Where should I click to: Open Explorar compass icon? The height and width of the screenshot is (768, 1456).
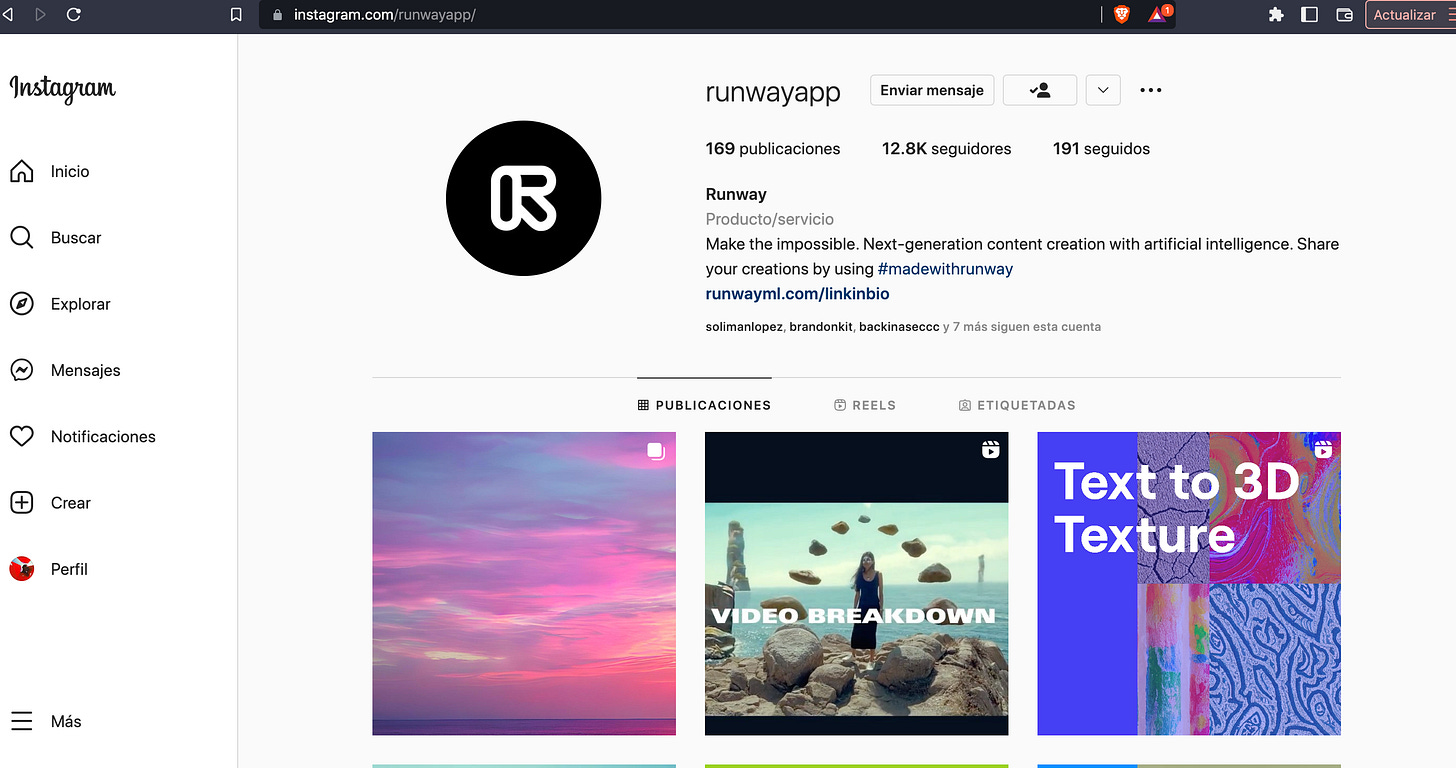(21, 304)
